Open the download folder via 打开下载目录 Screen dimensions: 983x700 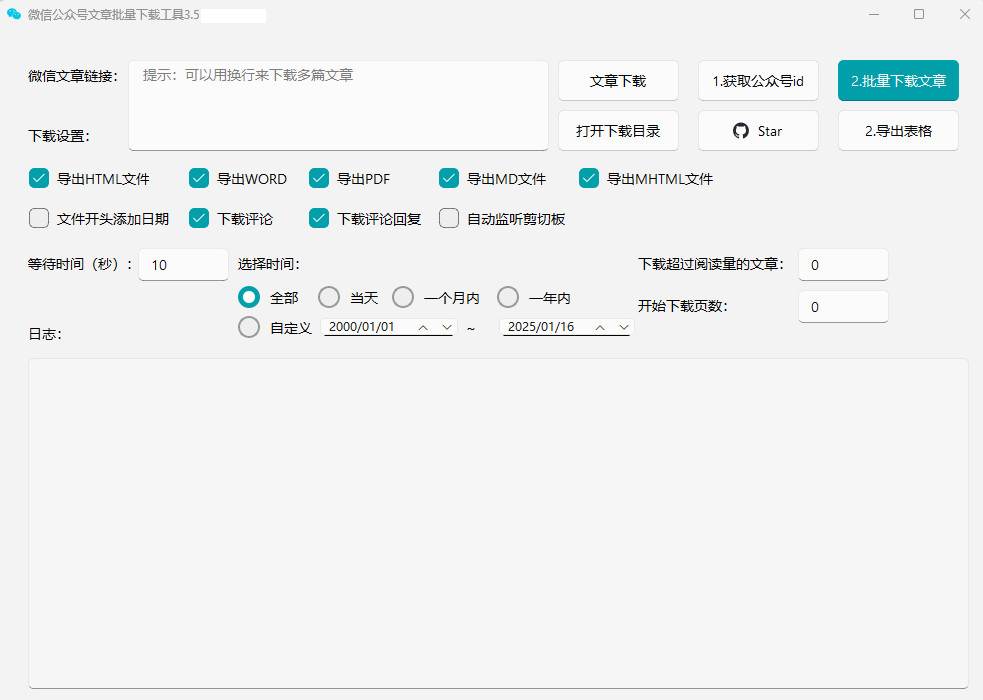coord(618,131)
